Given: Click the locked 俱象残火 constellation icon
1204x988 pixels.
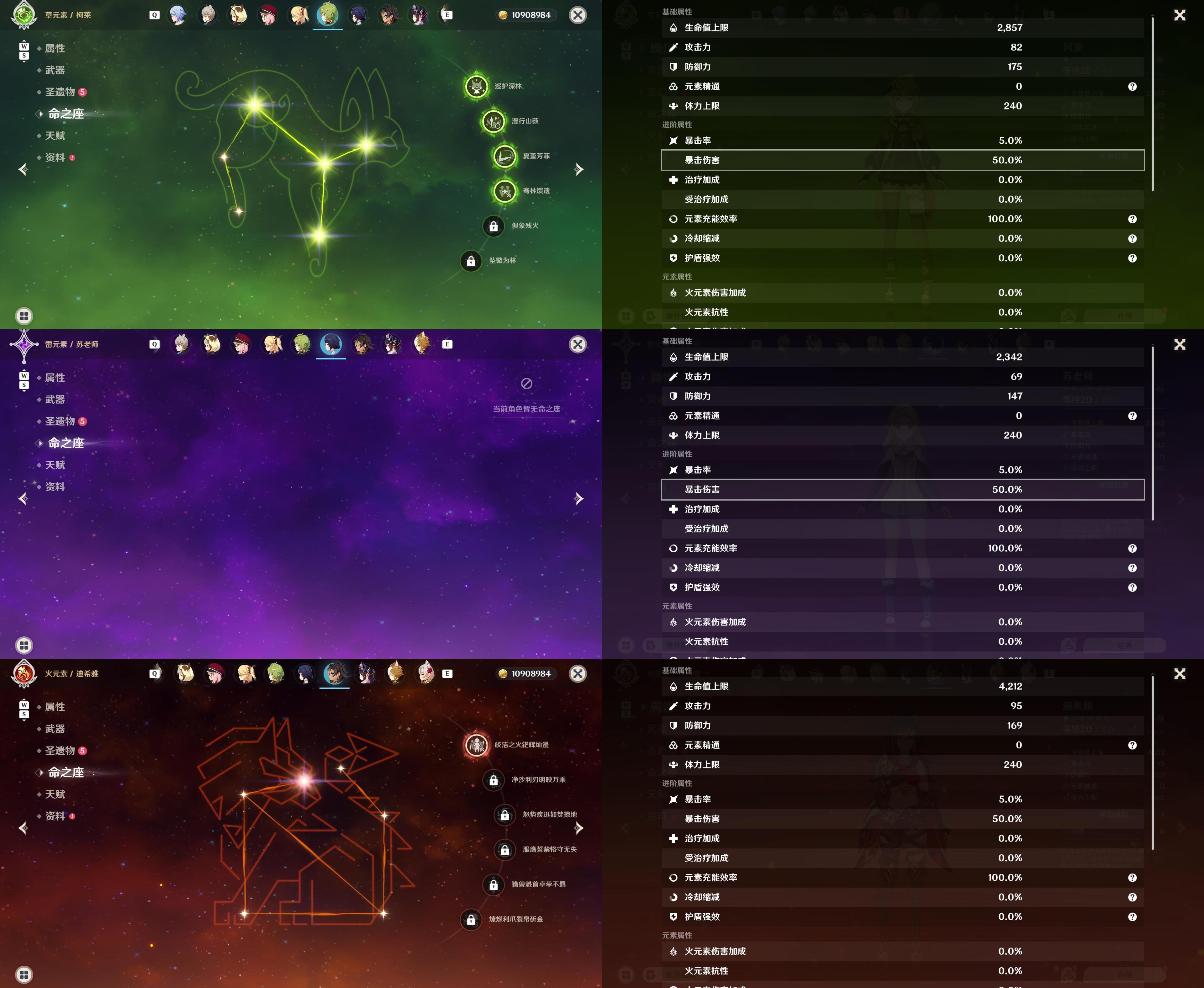Looking at the screenshot, I should tap(493, 226).
